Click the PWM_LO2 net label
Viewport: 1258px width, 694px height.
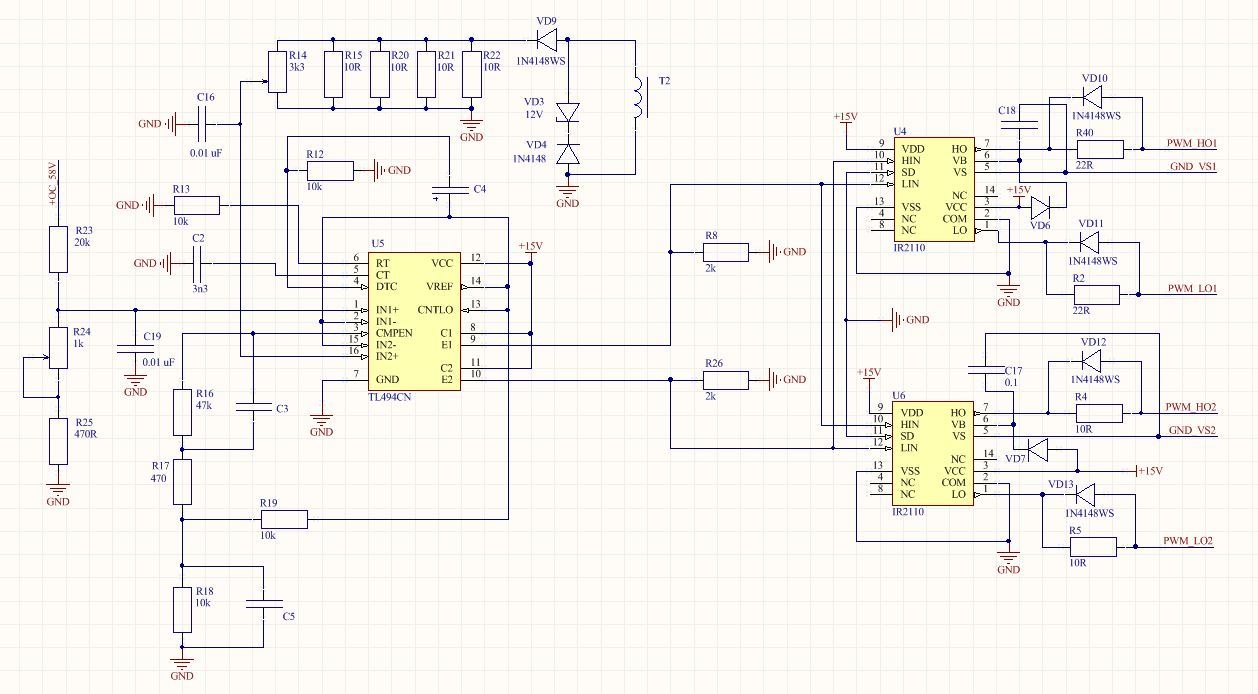coord(1188,541)
